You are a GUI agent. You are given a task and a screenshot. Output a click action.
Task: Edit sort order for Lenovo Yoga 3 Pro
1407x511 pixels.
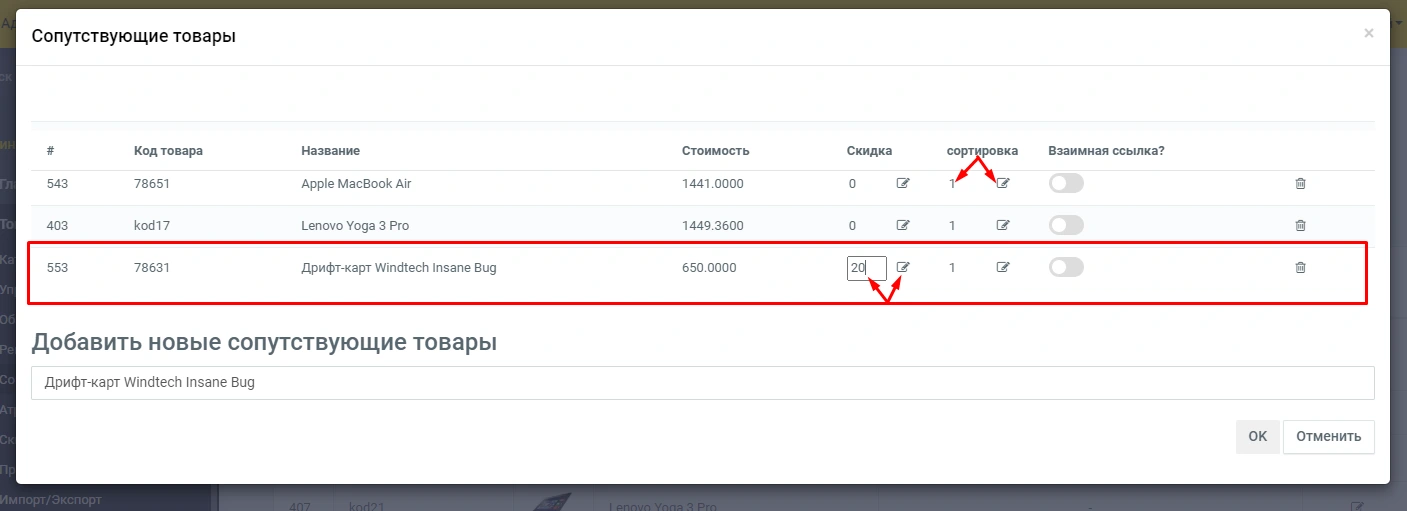coord(1003,225)
